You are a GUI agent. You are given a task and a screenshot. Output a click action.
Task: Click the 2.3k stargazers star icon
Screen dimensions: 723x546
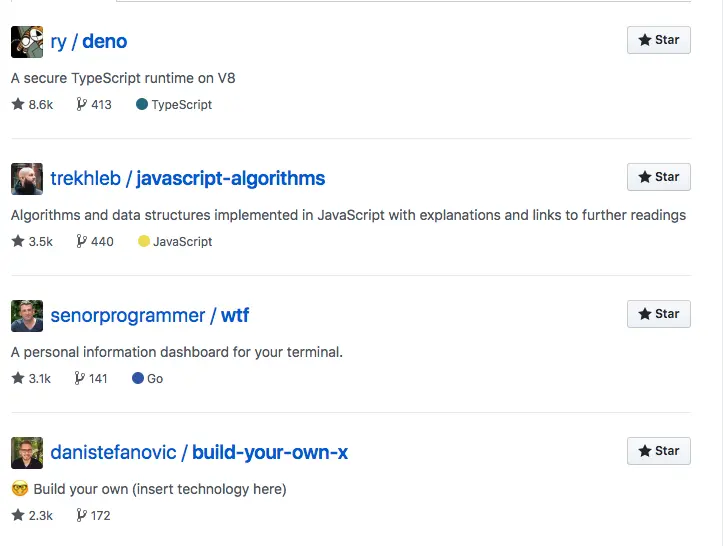(x=17, y=515)
